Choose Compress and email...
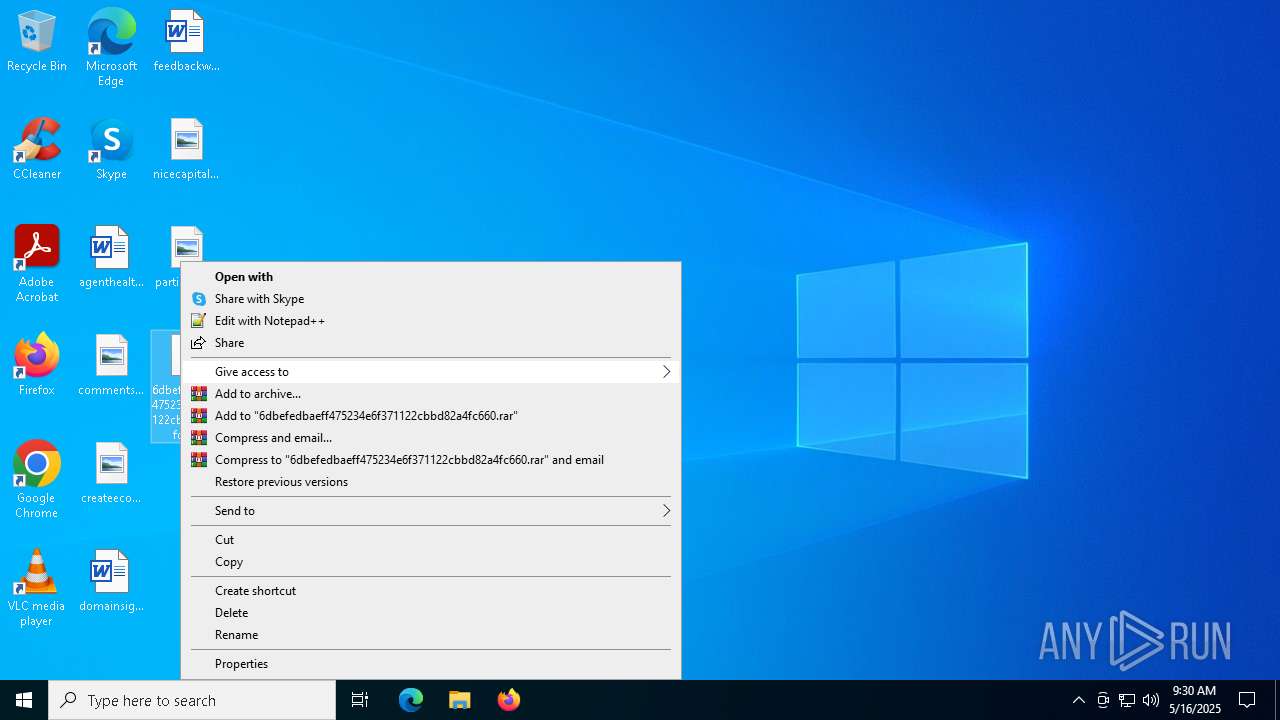This screenshot has width=1280, height=720. point(430,438)
